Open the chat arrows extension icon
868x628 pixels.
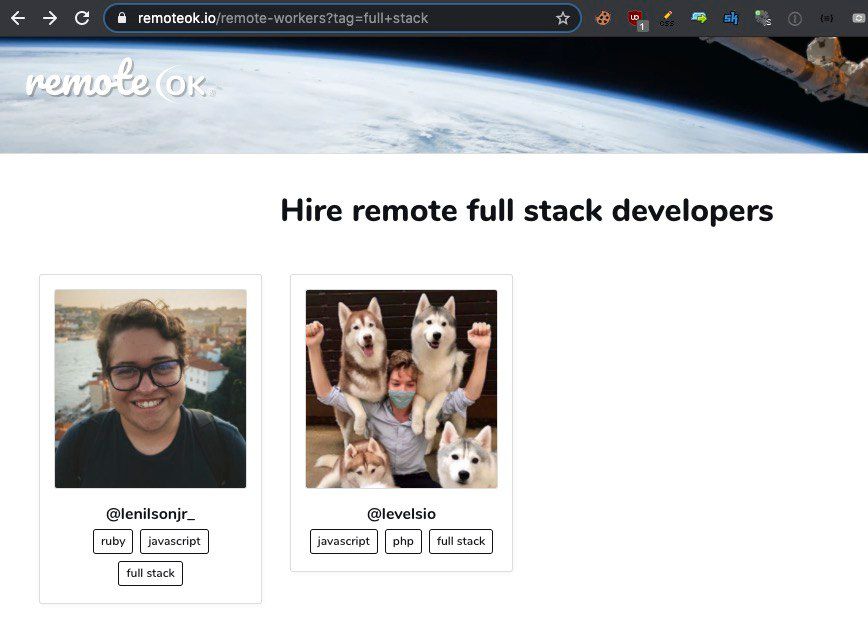(x=699, y=18)
